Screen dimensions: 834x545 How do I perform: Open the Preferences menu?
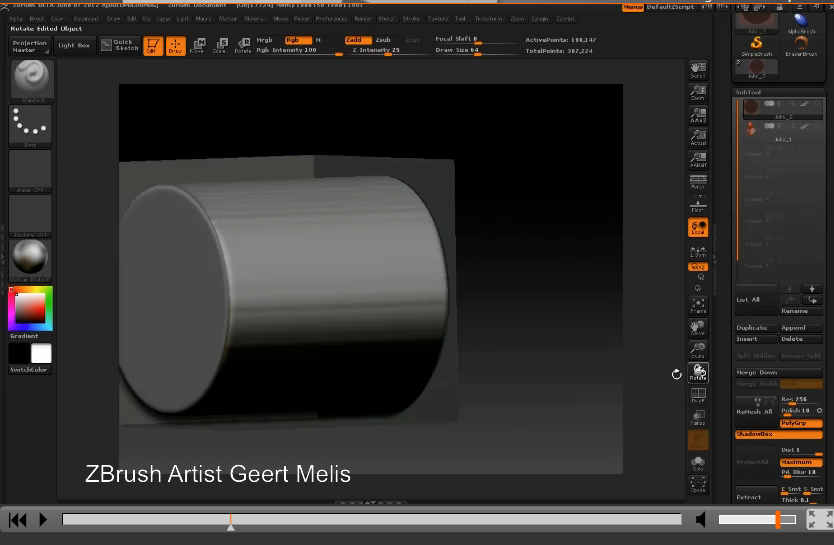coord(331,18)
